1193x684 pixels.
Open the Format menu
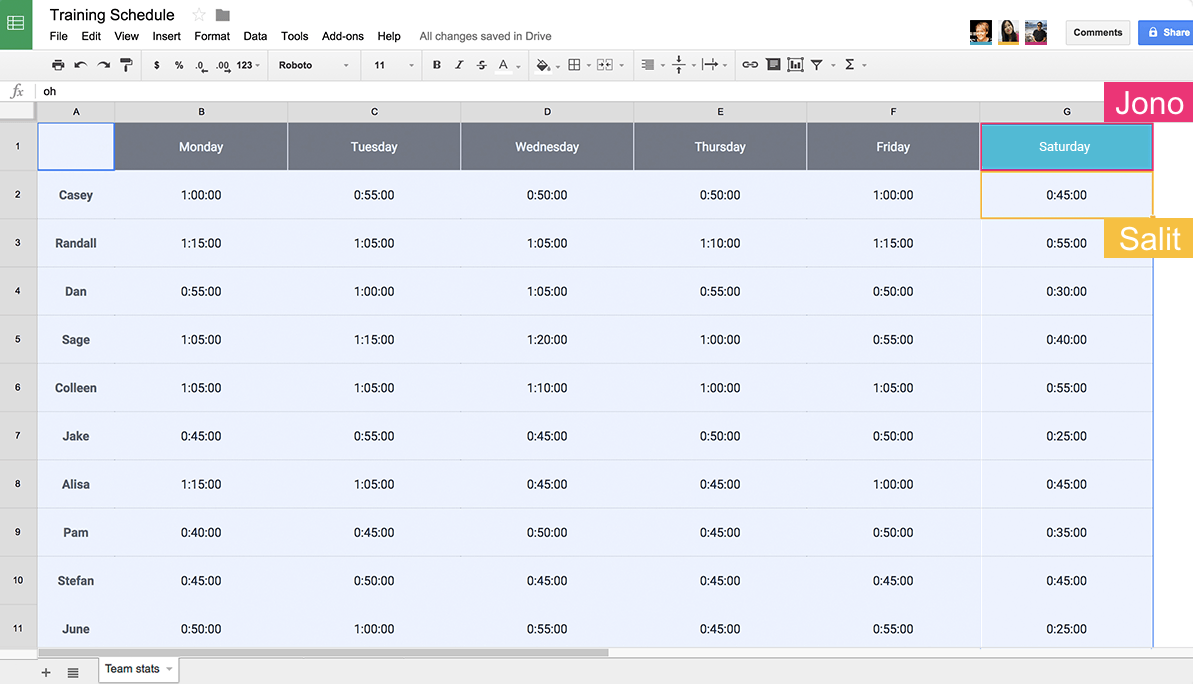pyautogui.click(x=212, y=36)
